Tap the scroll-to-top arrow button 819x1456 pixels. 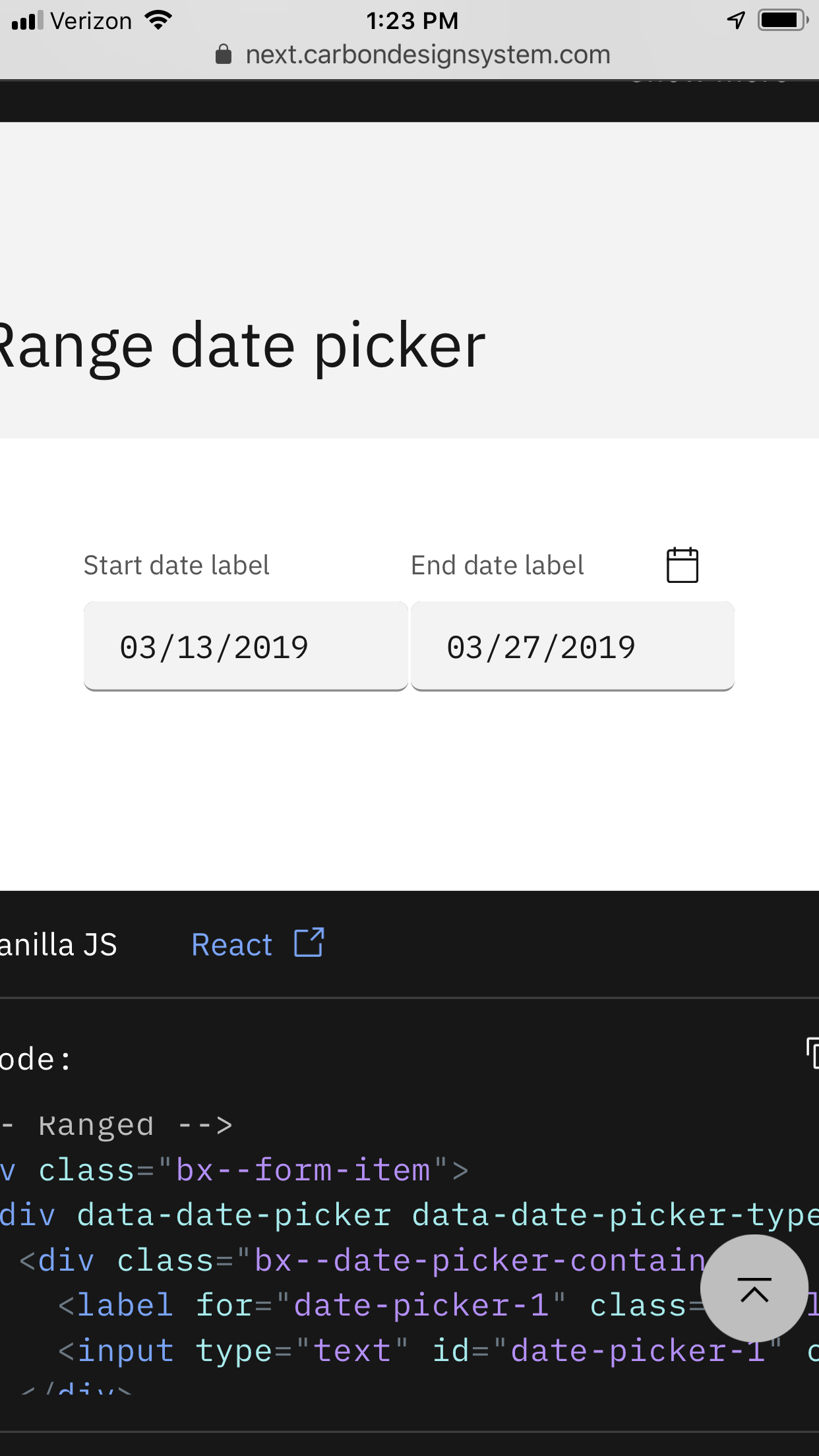point(754,1289)
